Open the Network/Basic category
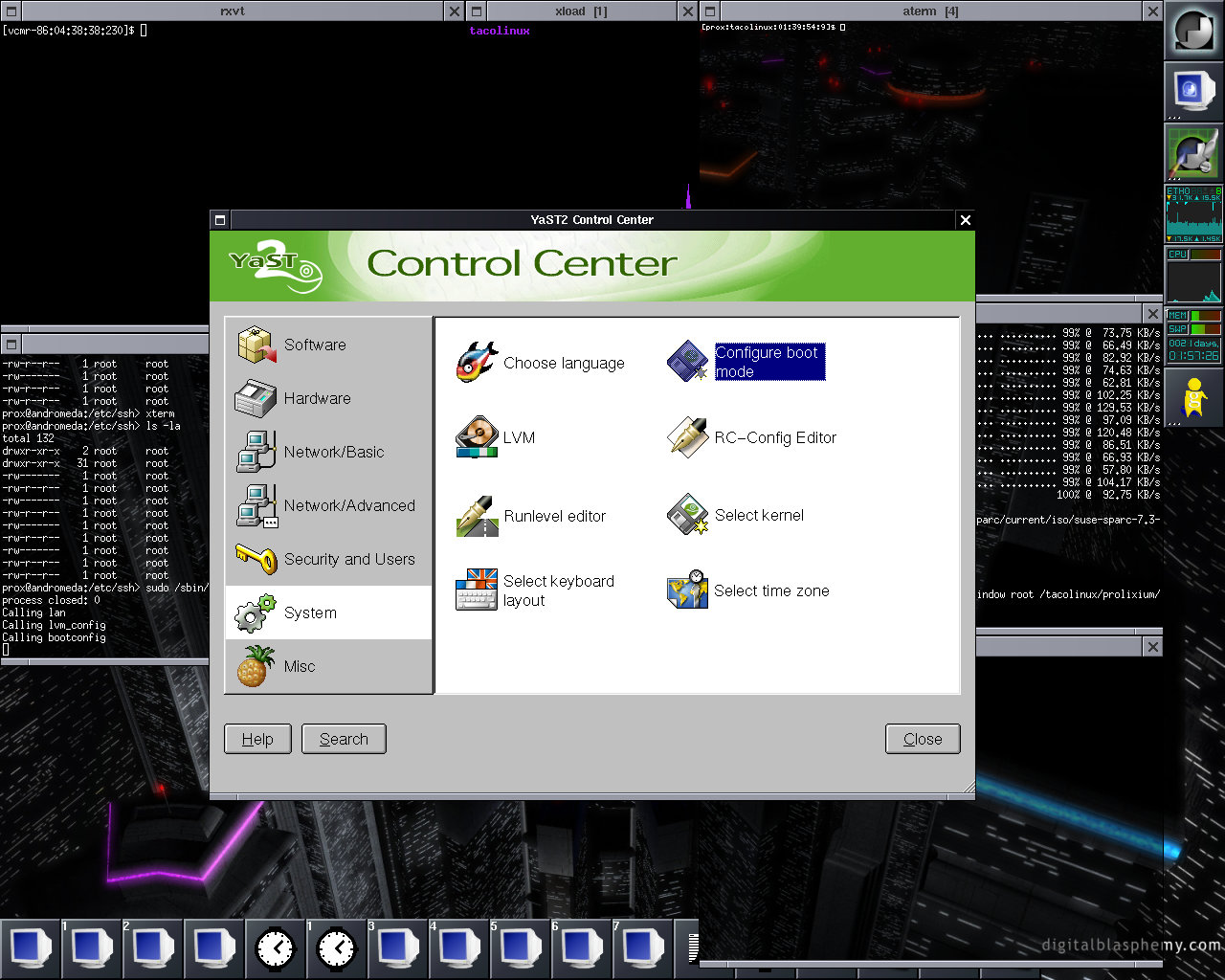The width and height of the screenshot is (1225, 980). coord(329,452)
